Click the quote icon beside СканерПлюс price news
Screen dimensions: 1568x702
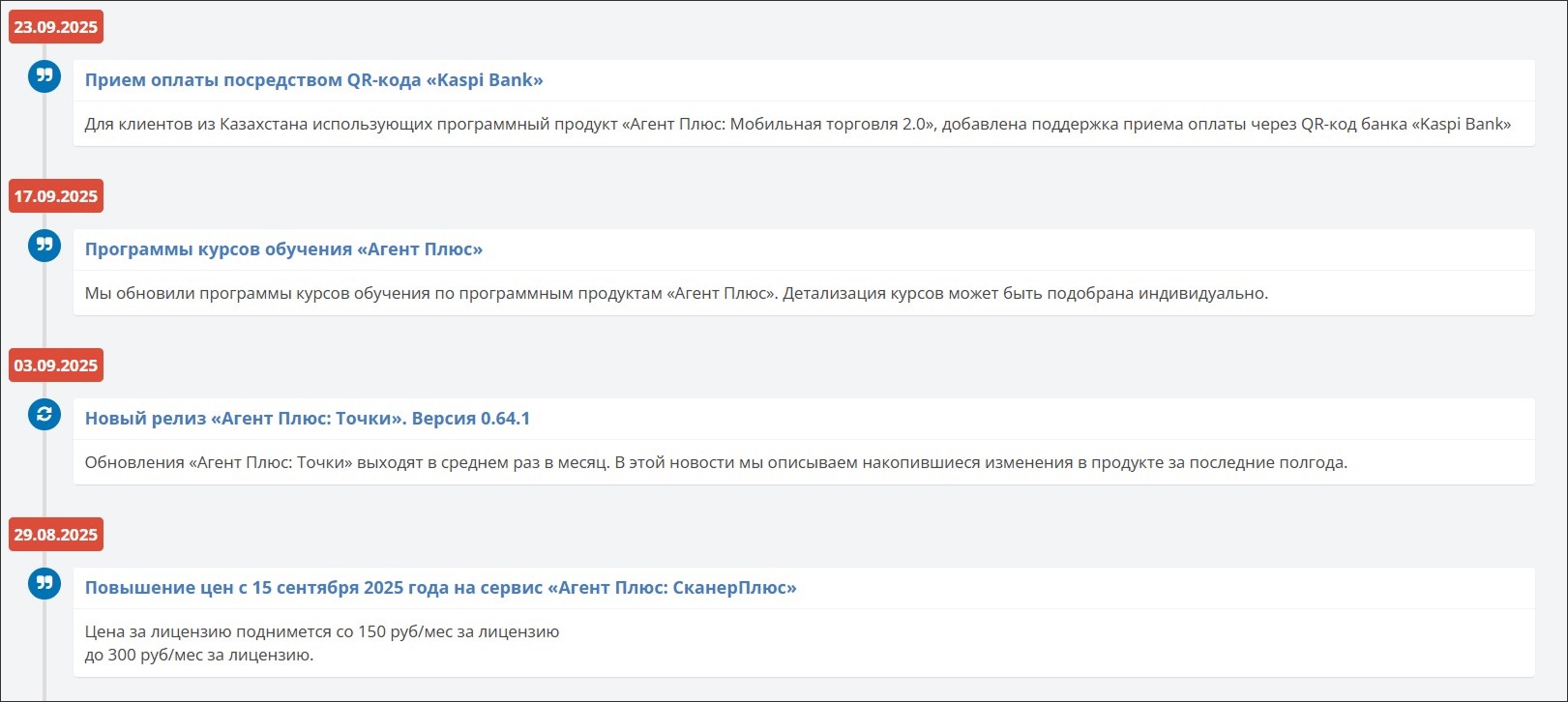(44, 584)
